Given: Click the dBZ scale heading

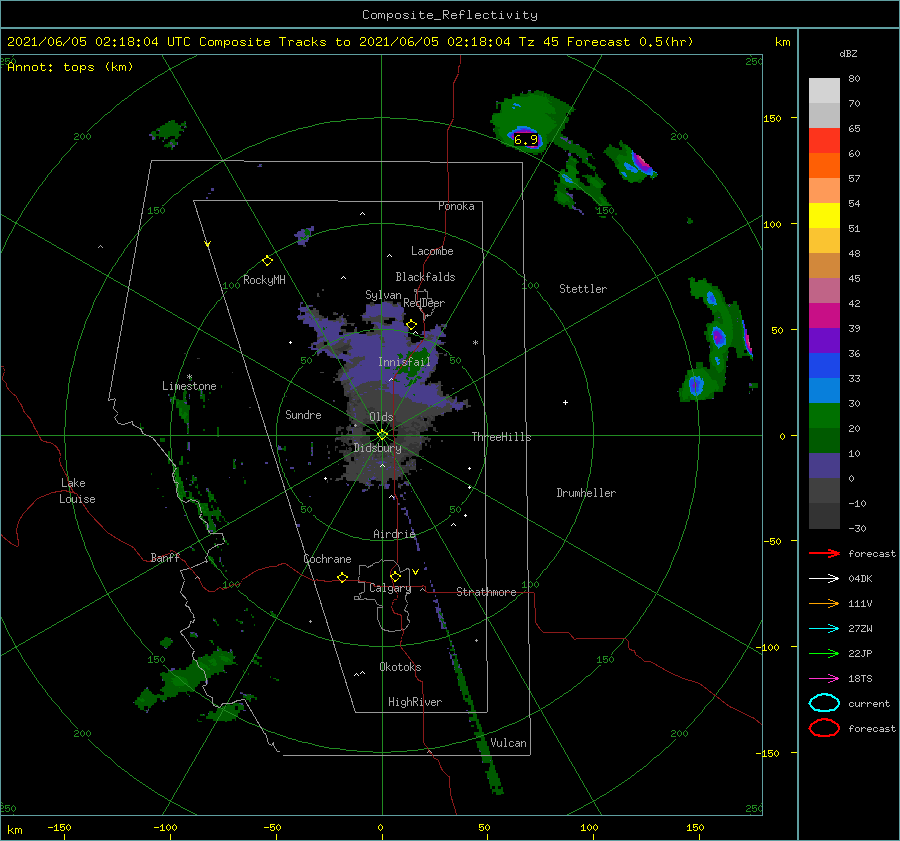Looking at the screenshot, I should click(x=848, y=53).
